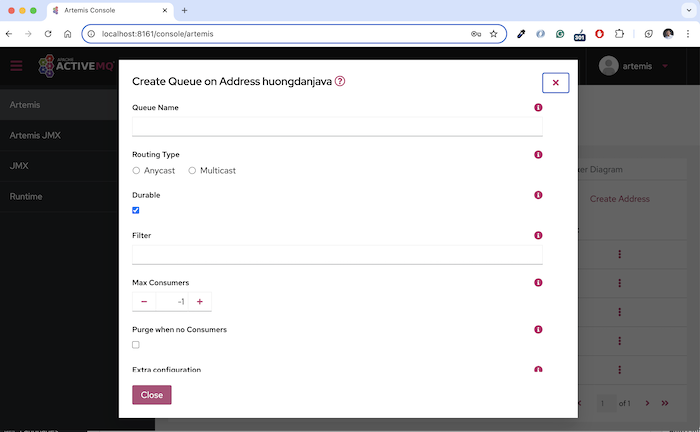Decrease Max Consumers with minus button
Screen dimensions: 700x432
pyautogui.click(x=144, y=302)
